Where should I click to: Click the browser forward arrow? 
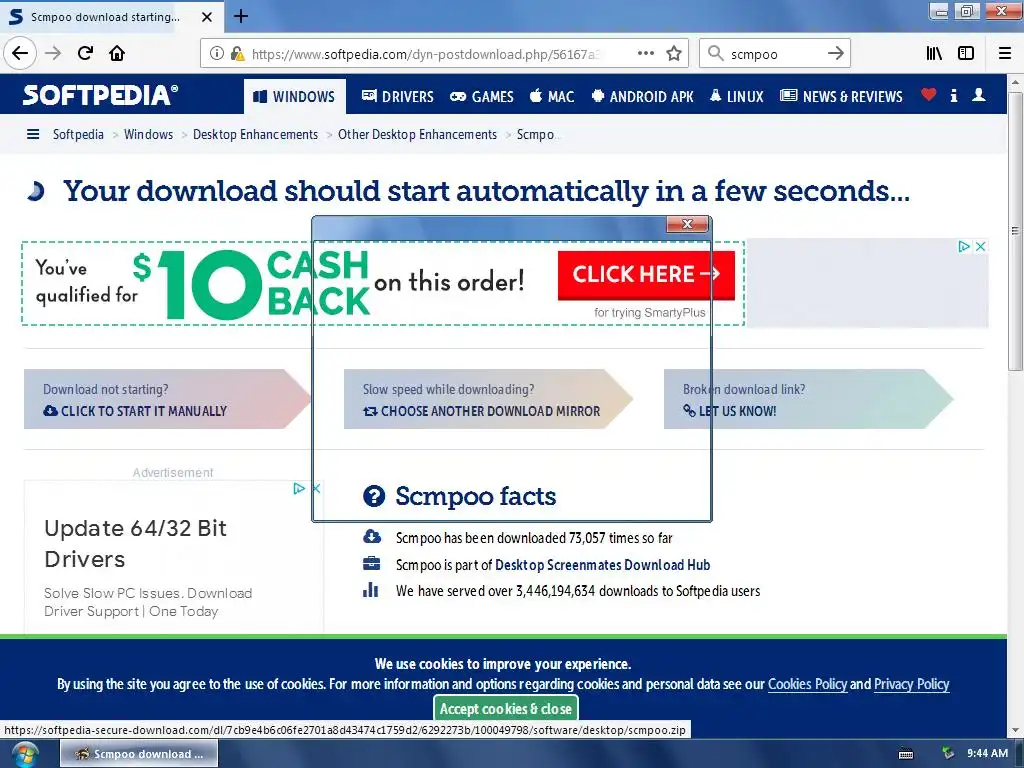click(54, 54)
